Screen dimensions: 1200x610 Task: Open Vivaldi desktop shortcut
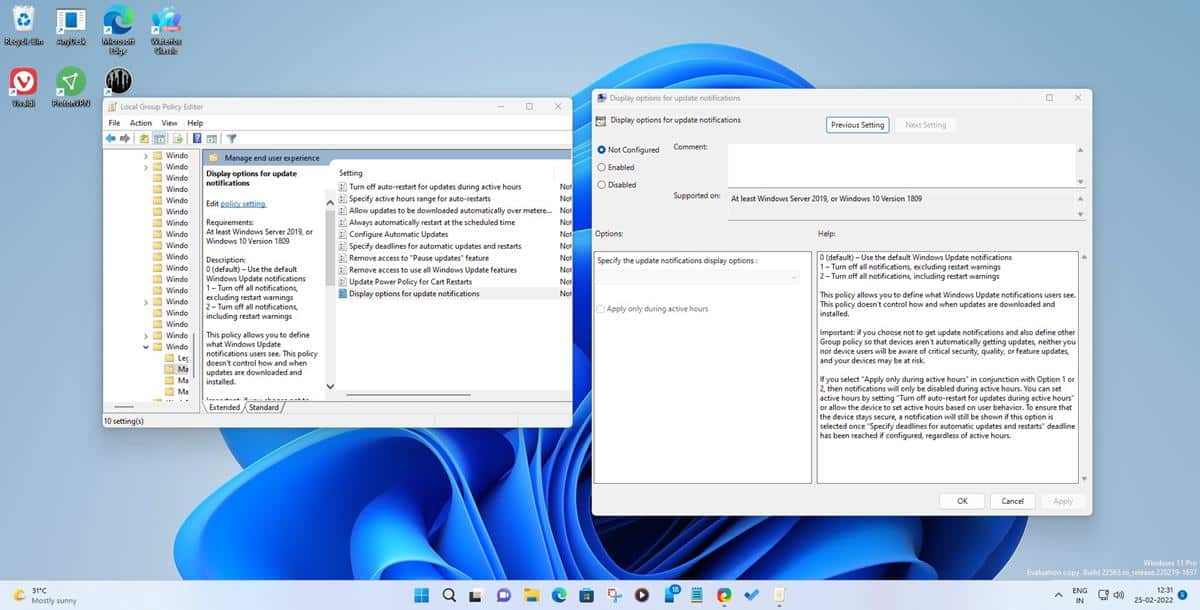pyautogui.click(x=24, y=87)
